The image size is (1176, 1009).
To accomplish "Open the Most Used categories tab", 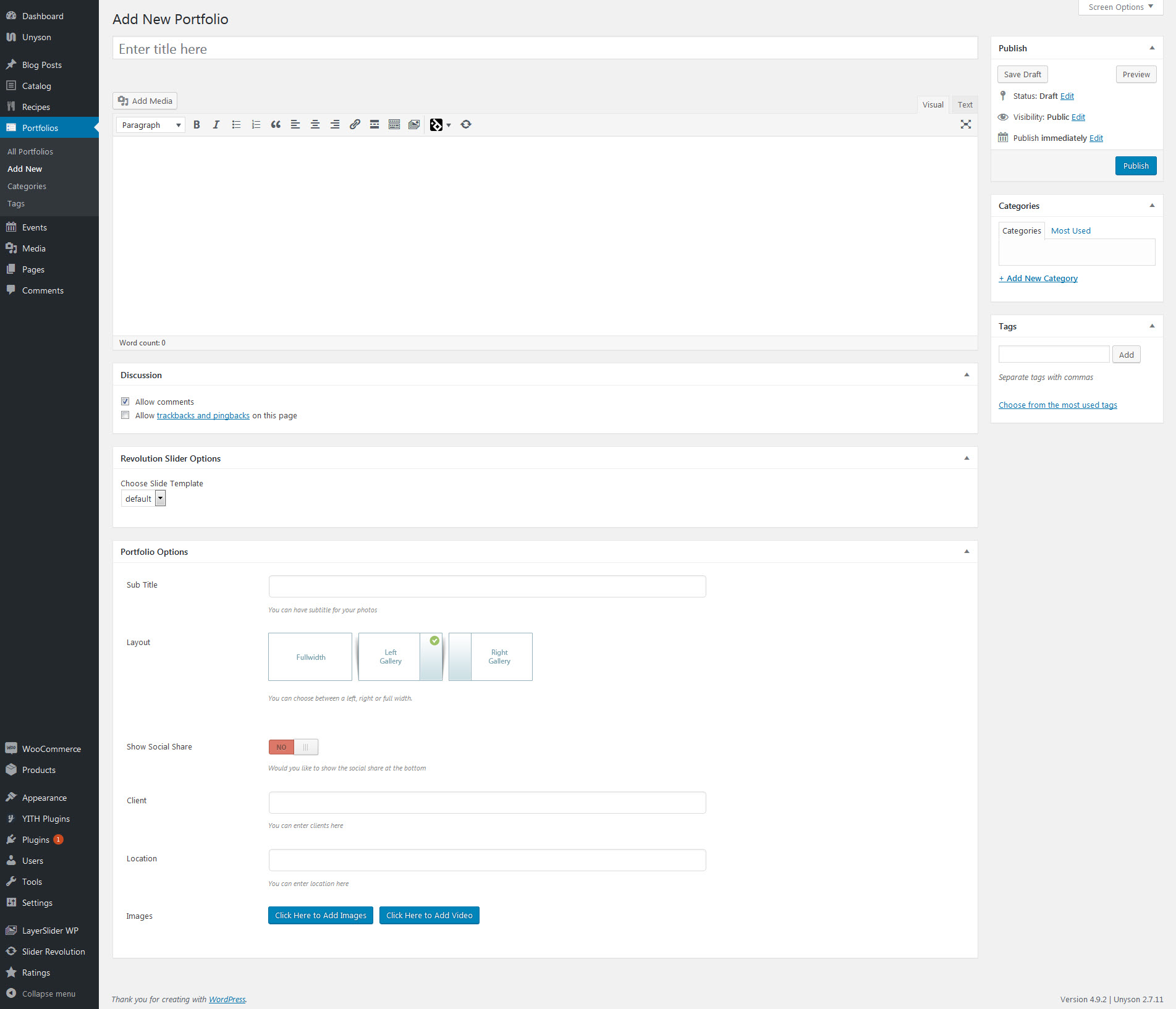I will [1070, 231].
